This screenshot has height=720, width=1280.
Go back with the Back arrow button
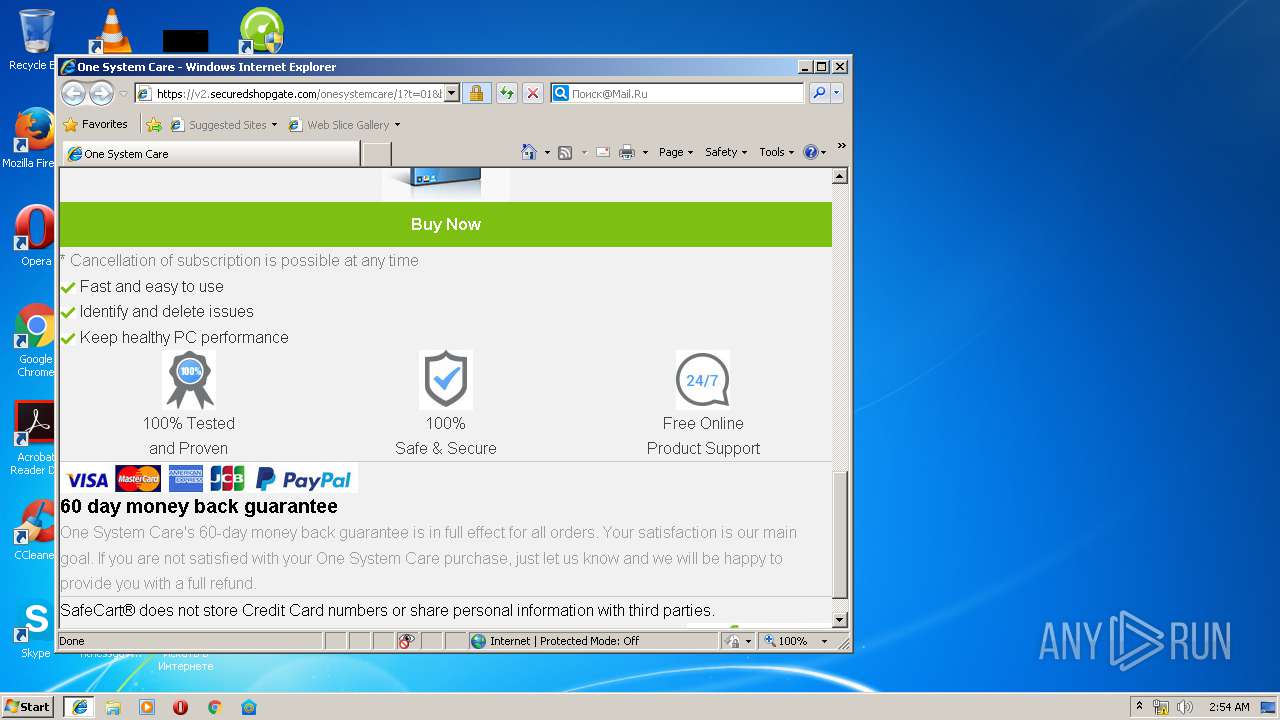[73, 93]
